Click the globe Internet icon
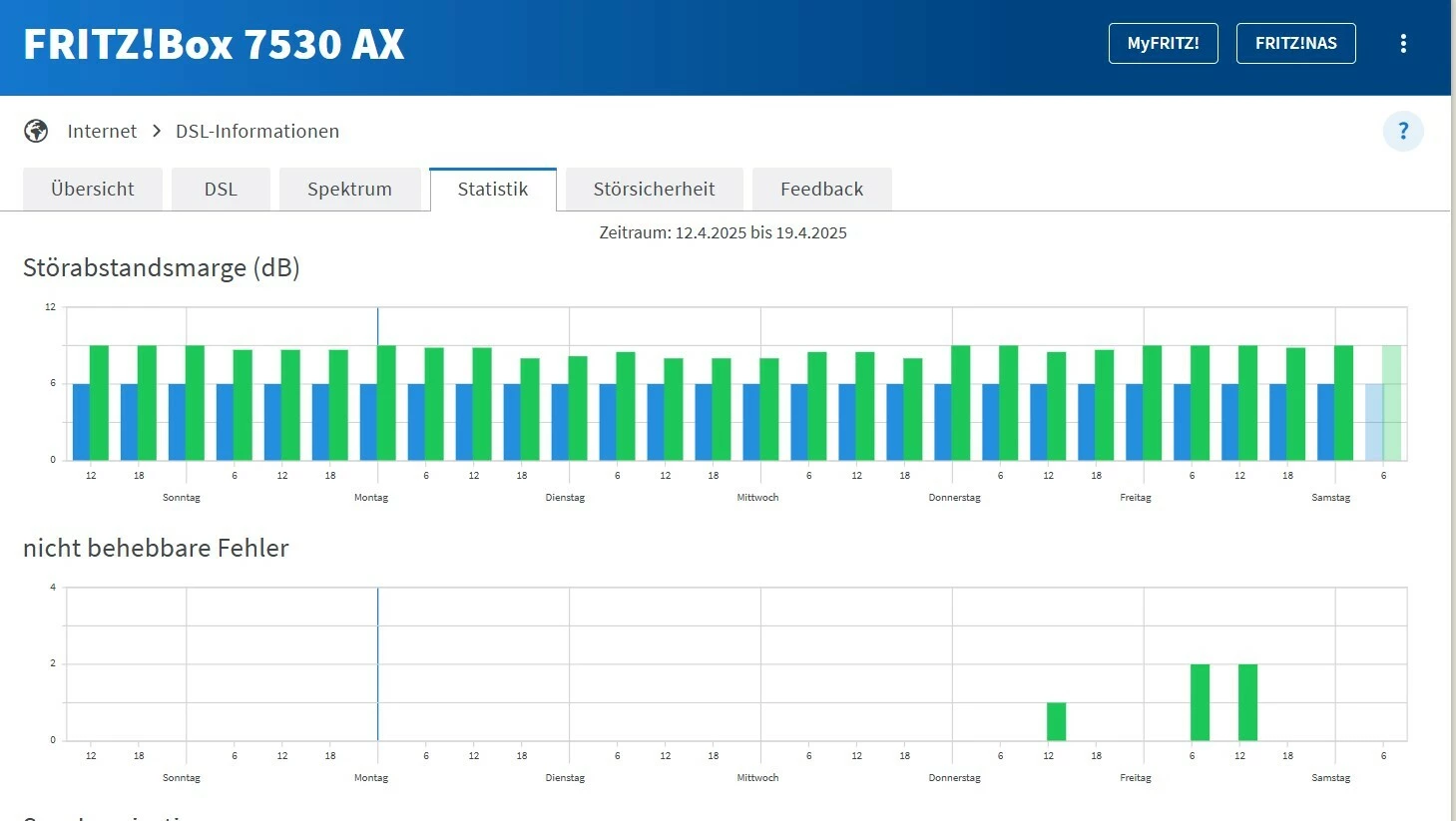The height and width of the screenshot is (821, 1456). click(x=36, y=131)
